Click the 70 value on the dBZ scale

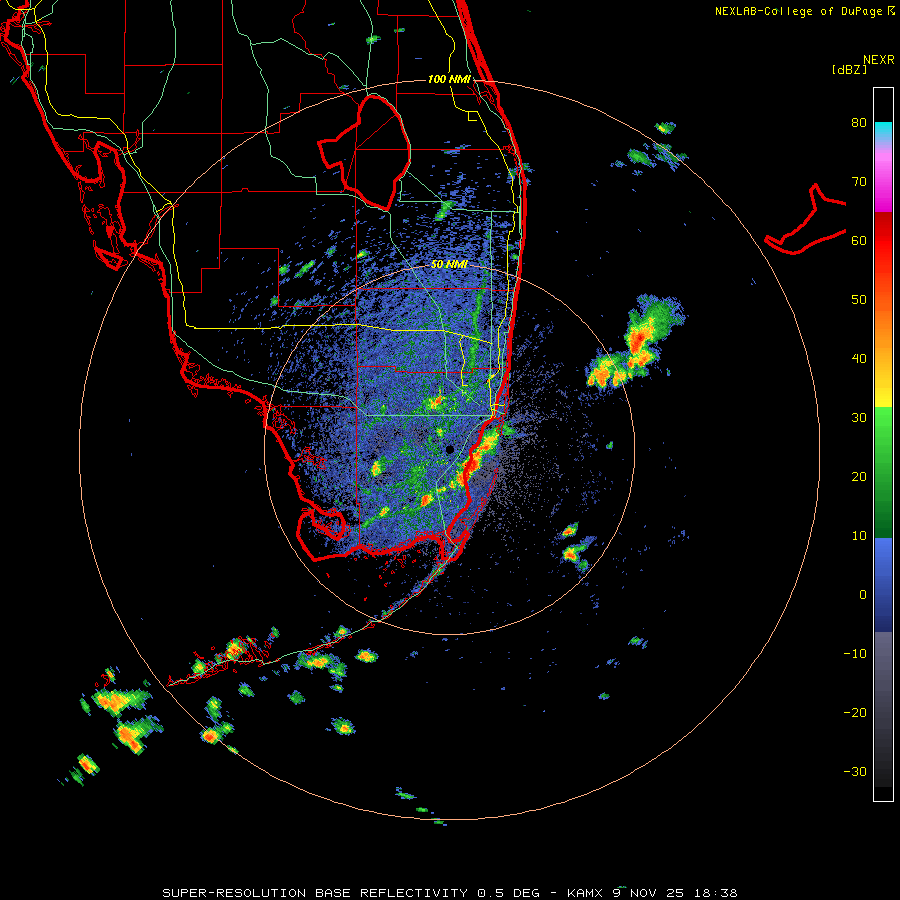tap(859, 182)
